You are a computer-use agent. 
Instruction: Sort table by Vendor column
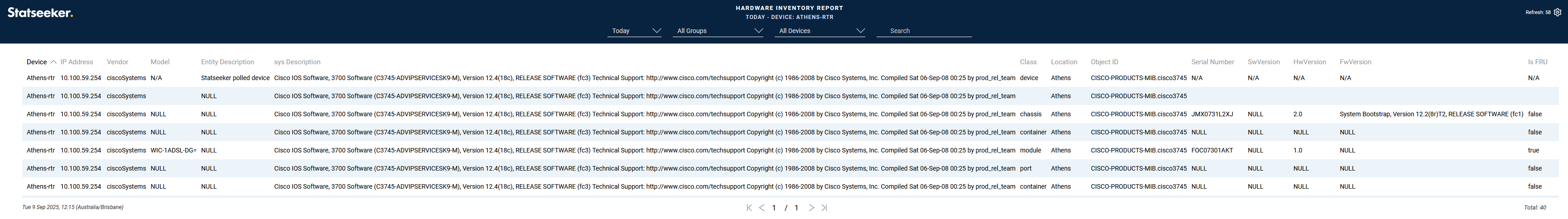[x=117, y=62]
